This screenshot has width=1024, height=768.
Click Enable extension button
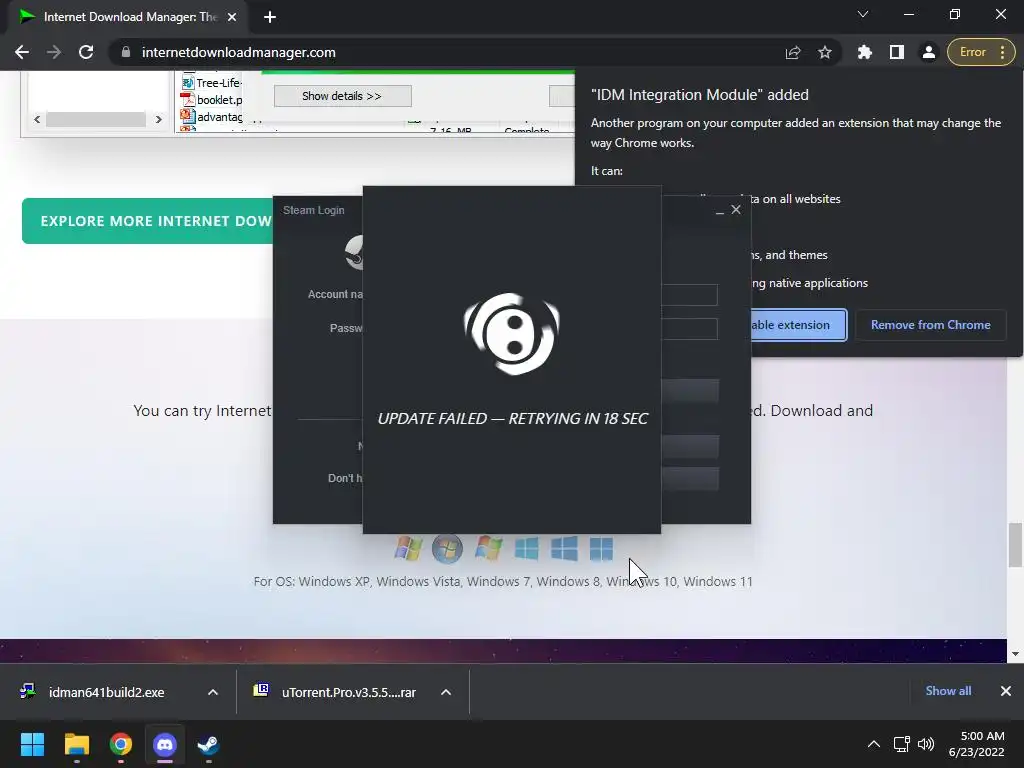[x=798, y=325]
